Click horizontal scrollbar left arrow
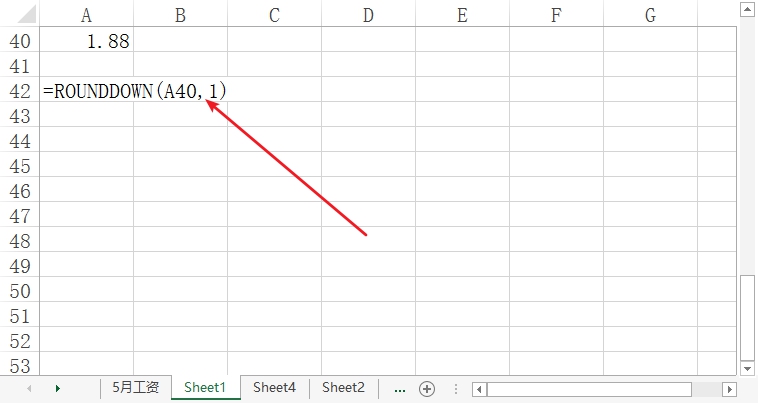Viewport: 758px width, 403px height. (x=479, y=389)
